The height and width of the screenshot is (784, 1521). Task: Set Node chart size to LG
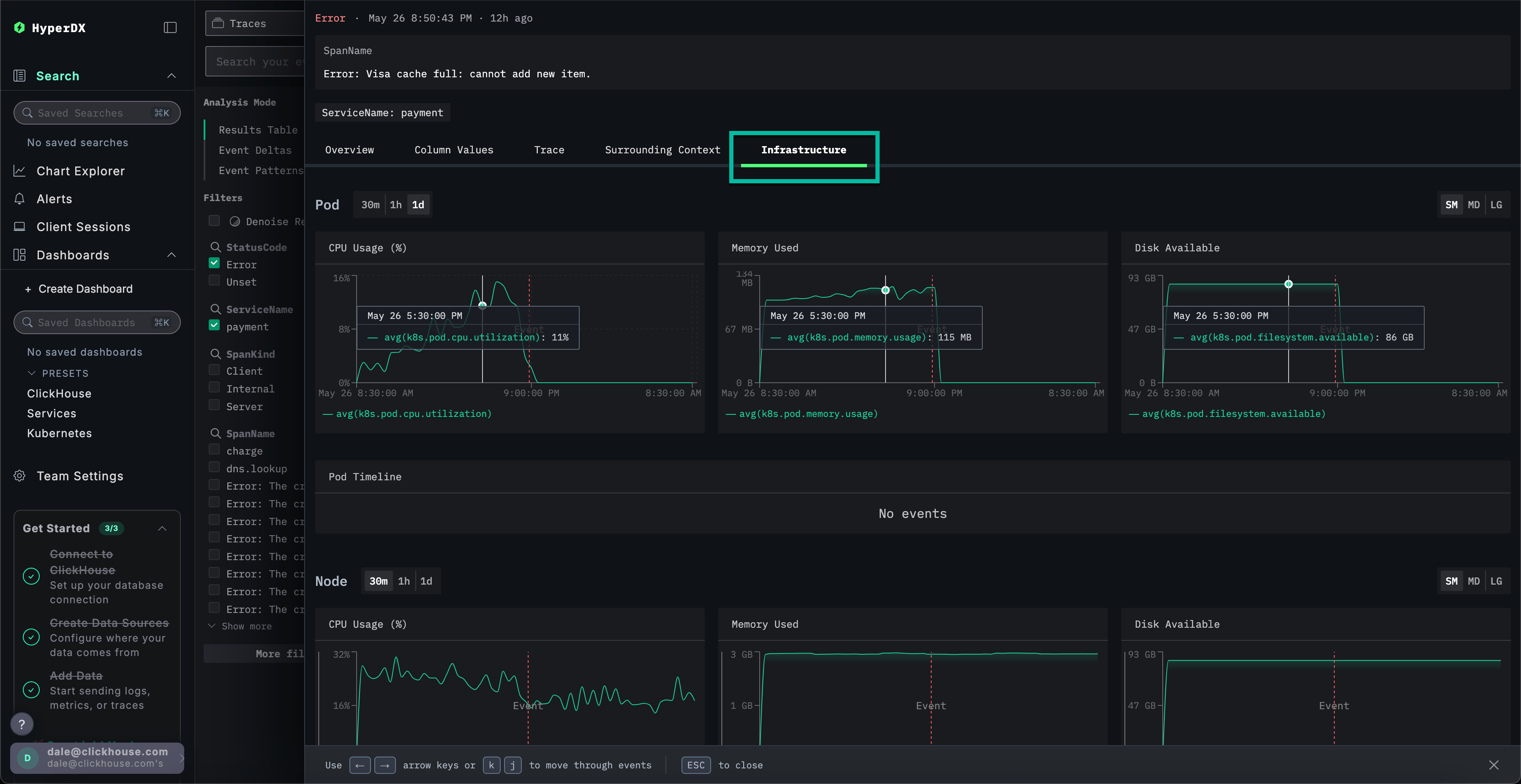[1496, 582]
